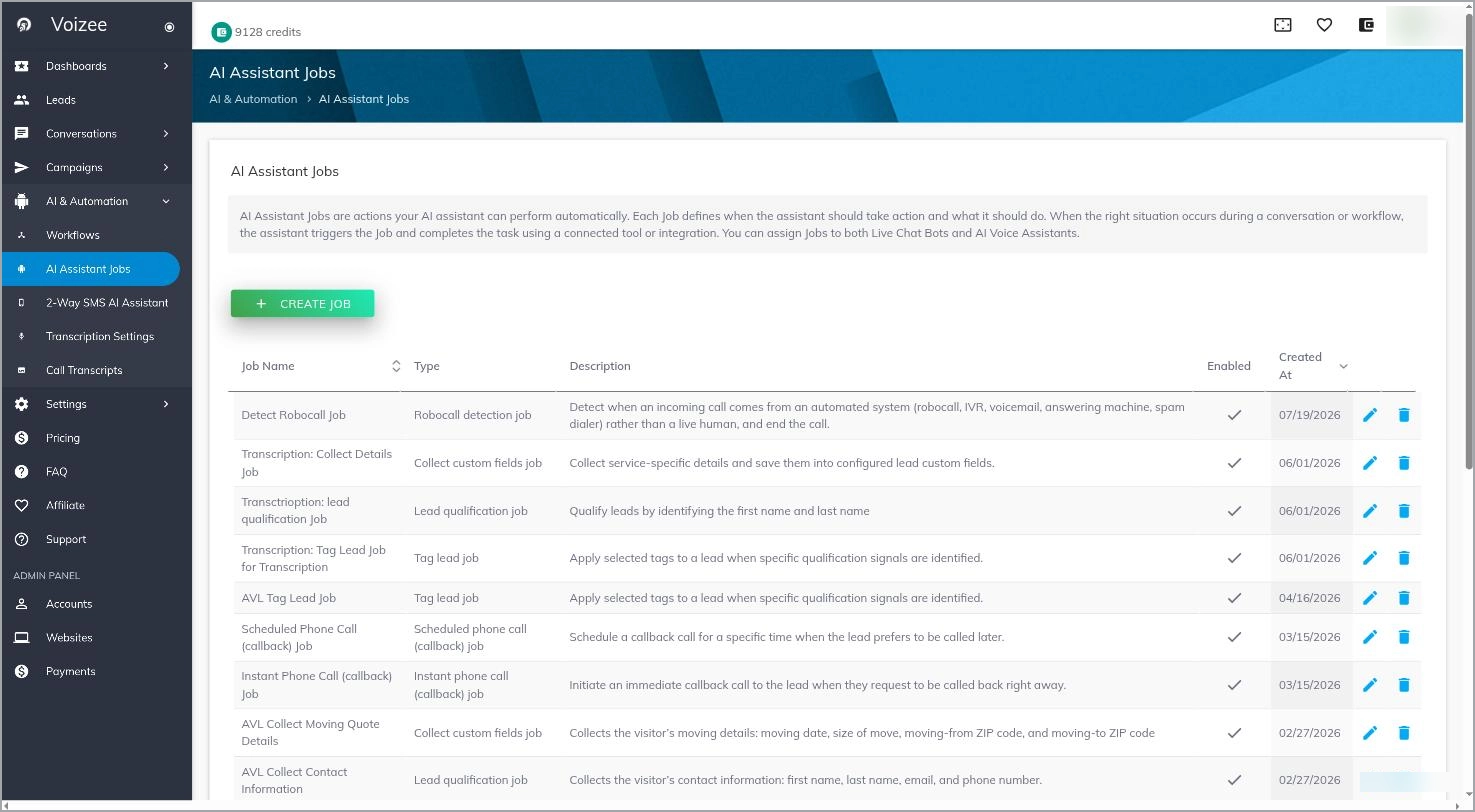Click Enabled checkmark for AVL Collect Contact Information

point(1234,780)
